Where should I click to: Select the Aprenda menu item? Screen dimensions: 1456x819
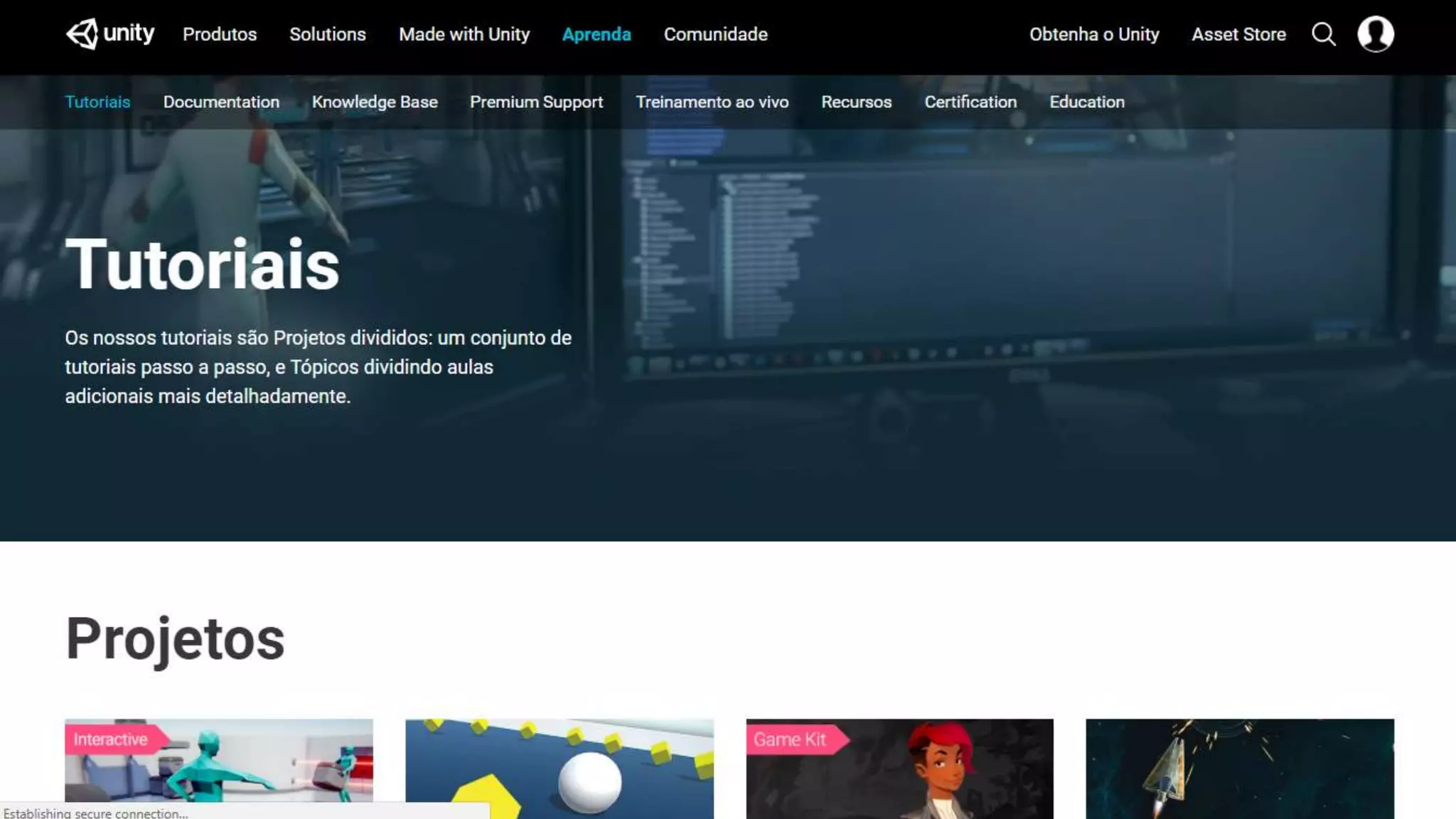click(596, 34)
